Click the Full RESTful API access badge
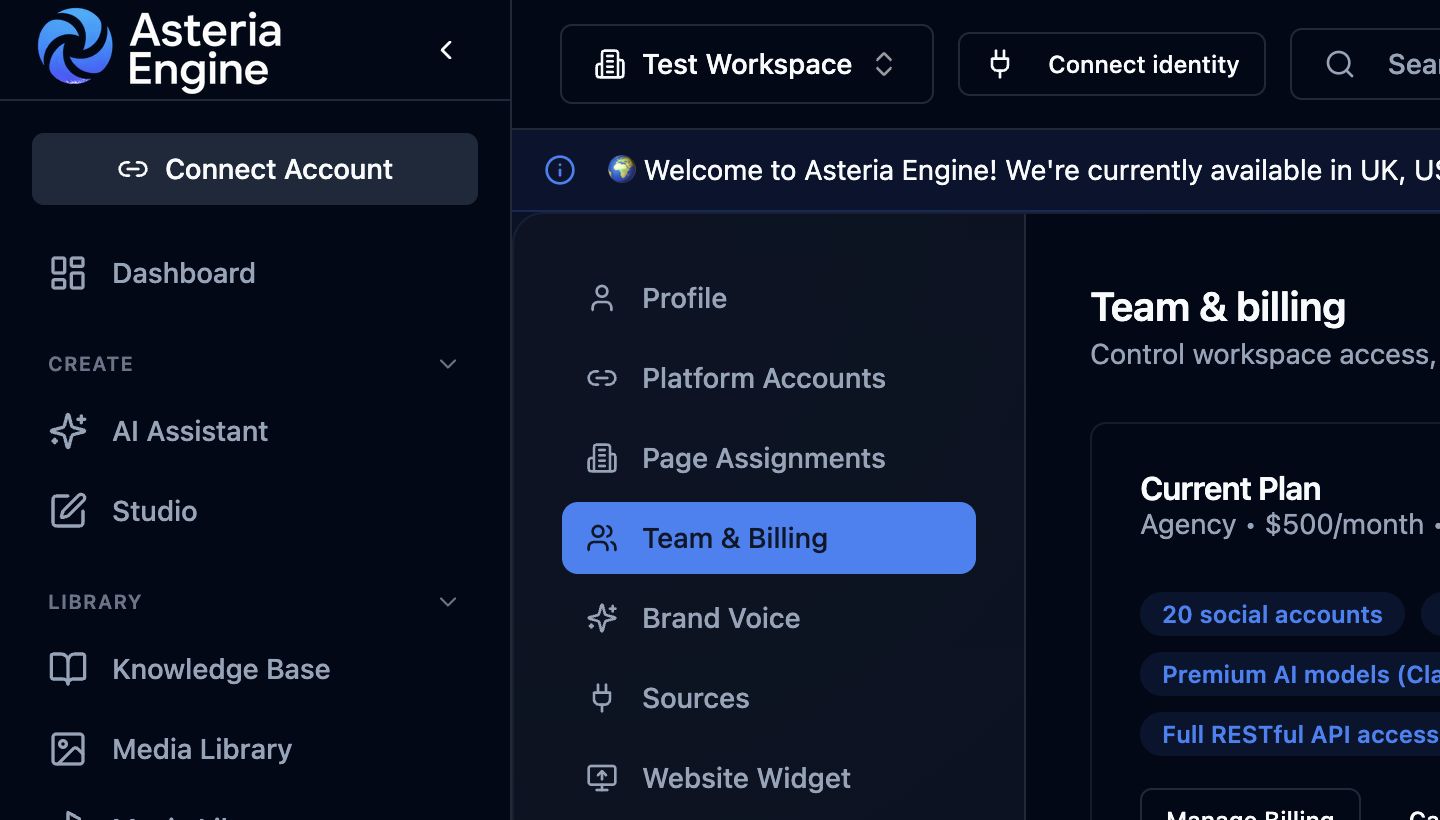Image resolution: width=1440 pixels, height=820 pixels. 1290,734
